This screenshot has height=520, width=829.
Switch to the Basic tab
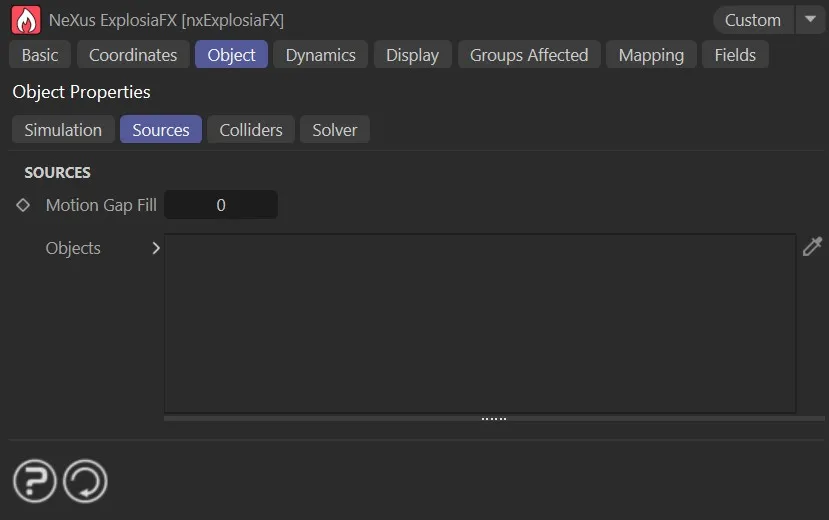pyautogui.click(x=40, y=55)
